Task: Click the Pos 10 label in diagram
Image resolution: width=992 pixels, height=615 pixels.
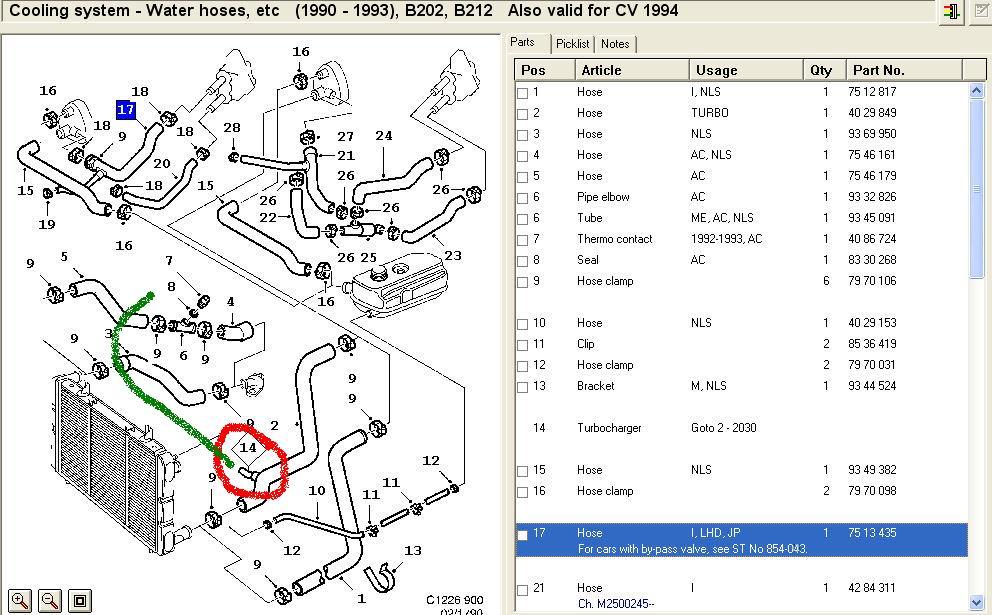Action: (316, 490)
